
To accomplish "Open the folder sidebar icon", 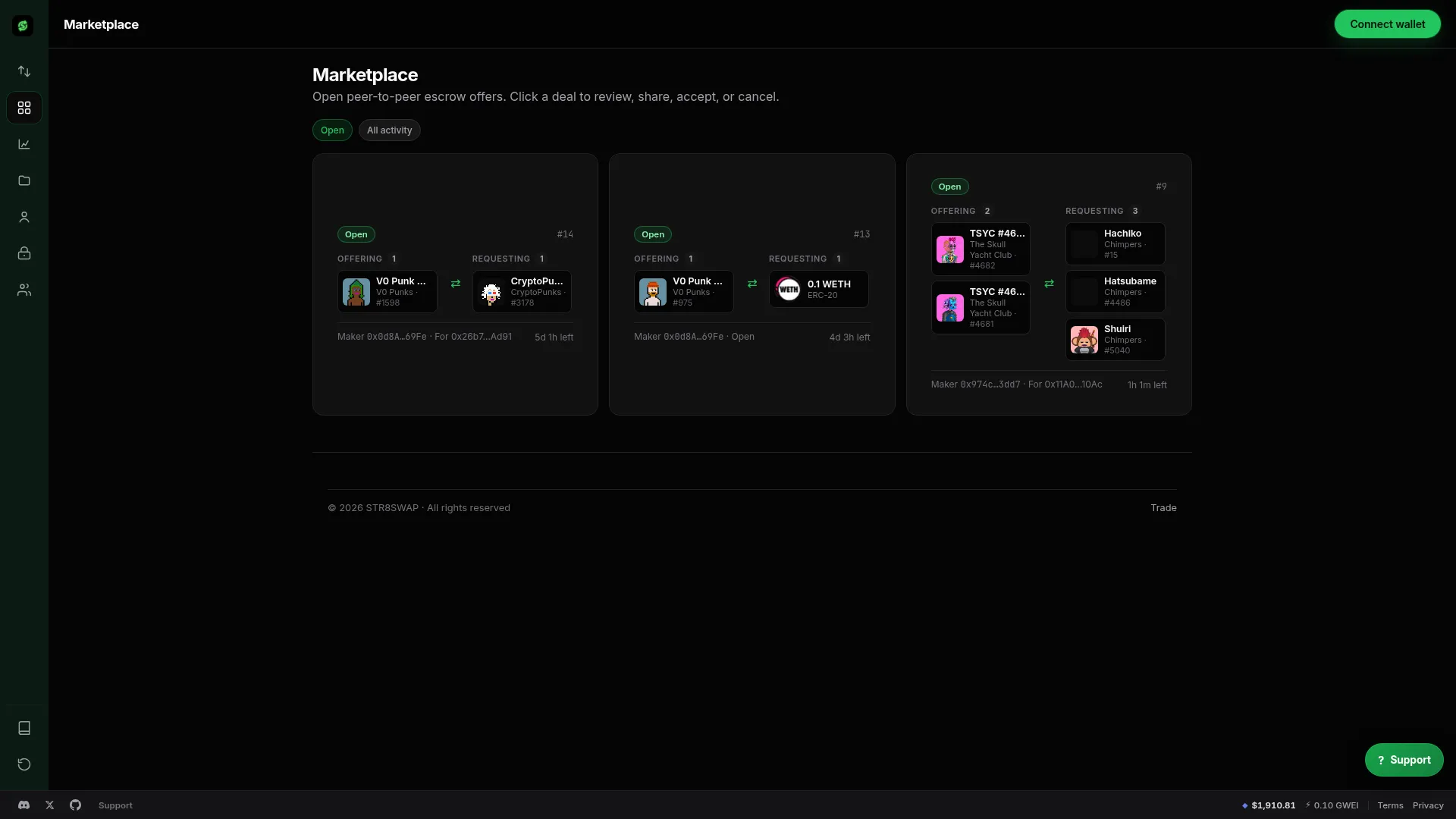I will [24, 180].
